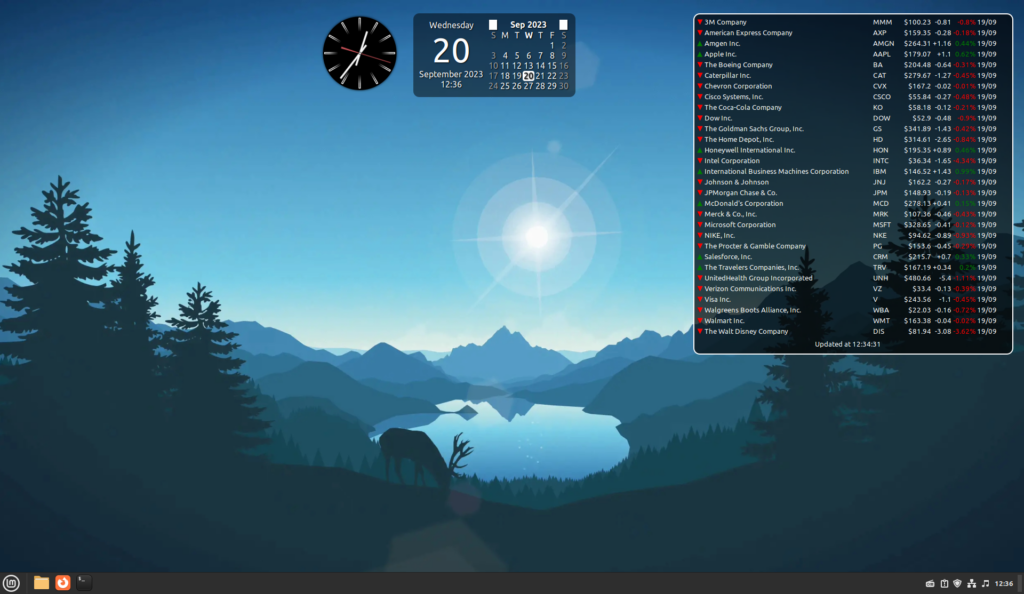
Task: Click the Sep 2023 calendar header
Action: pyautogui.click(x=528, y=25)
